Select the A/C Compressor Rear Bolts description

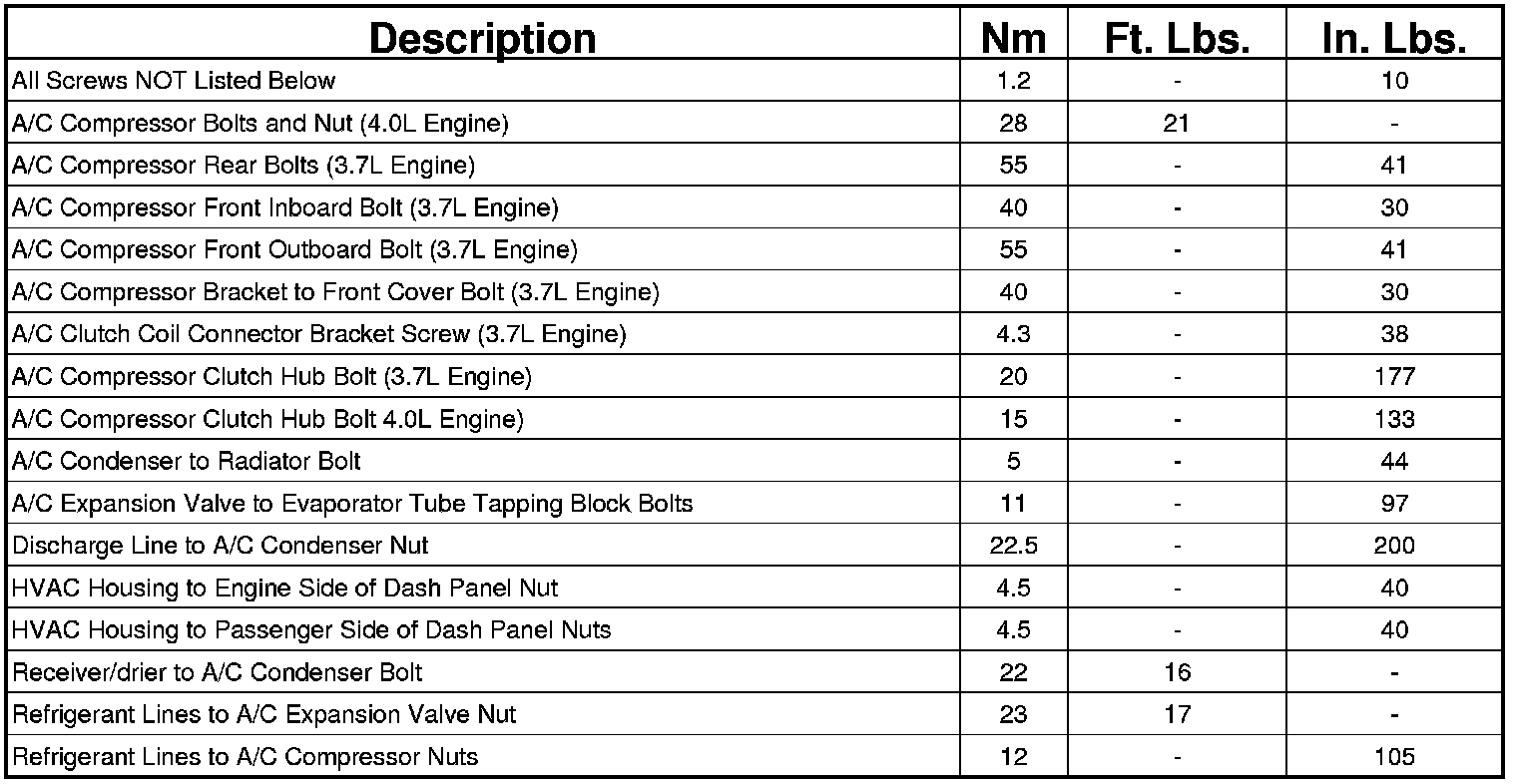tap(243, 166)
